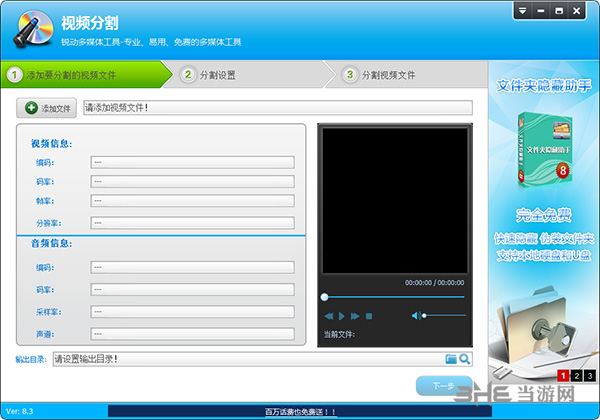Select ad banner page 2

(x=576, y=376)
